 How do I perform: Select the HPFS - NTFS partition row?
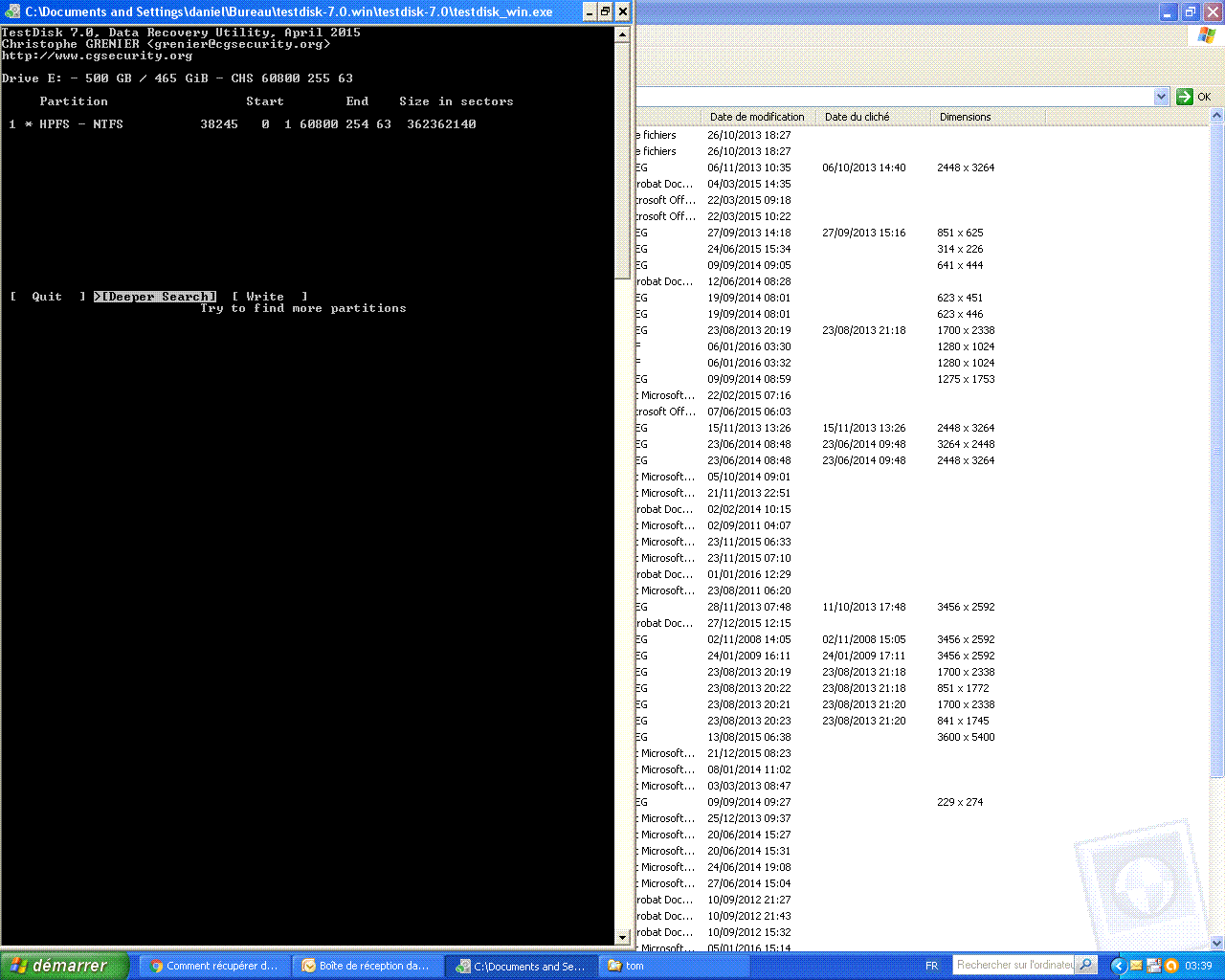tap(243, 124)
